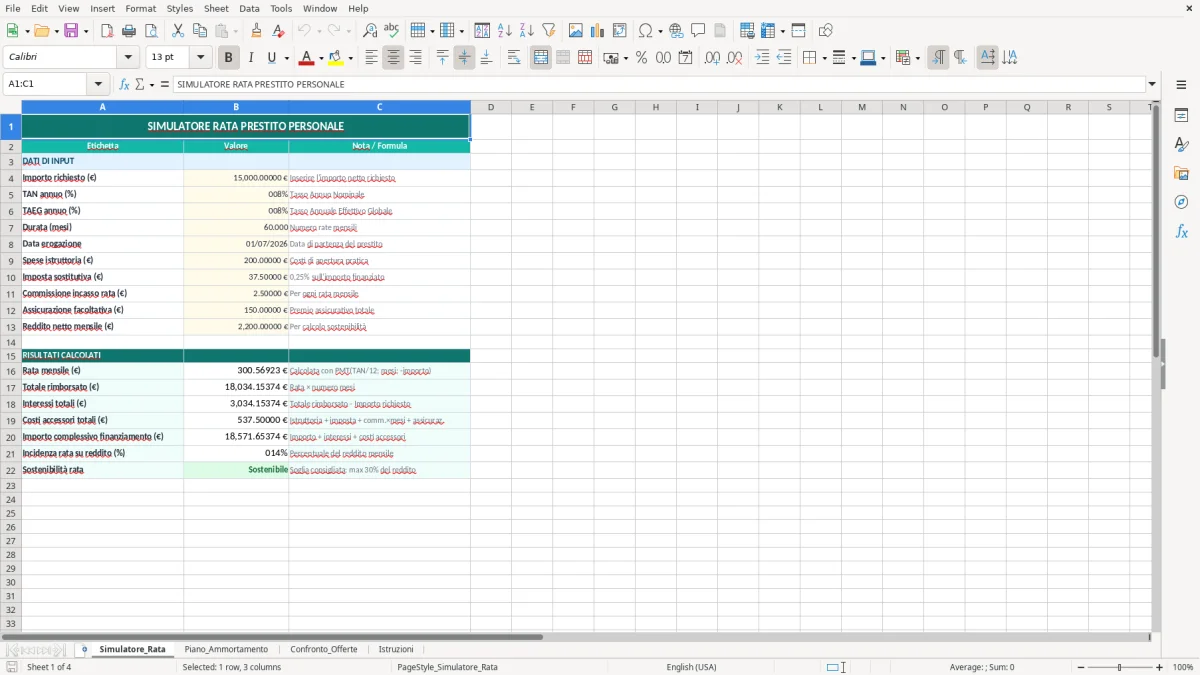Toggle Italic formatting

(x=251, y=58)
